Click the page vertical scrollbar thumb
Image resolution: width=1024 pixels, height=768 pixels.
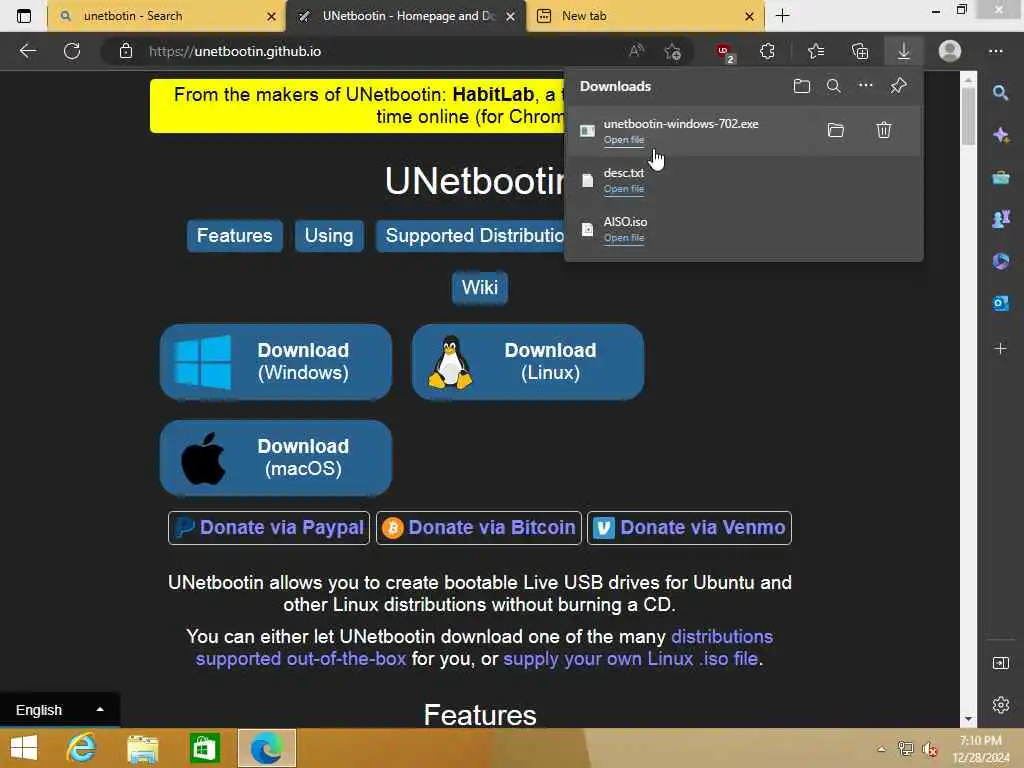[968, 116]
